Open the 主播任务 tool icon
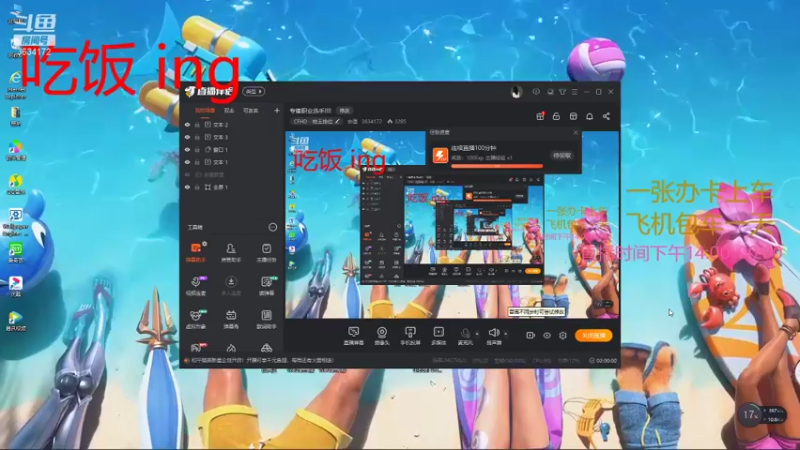 266,252
